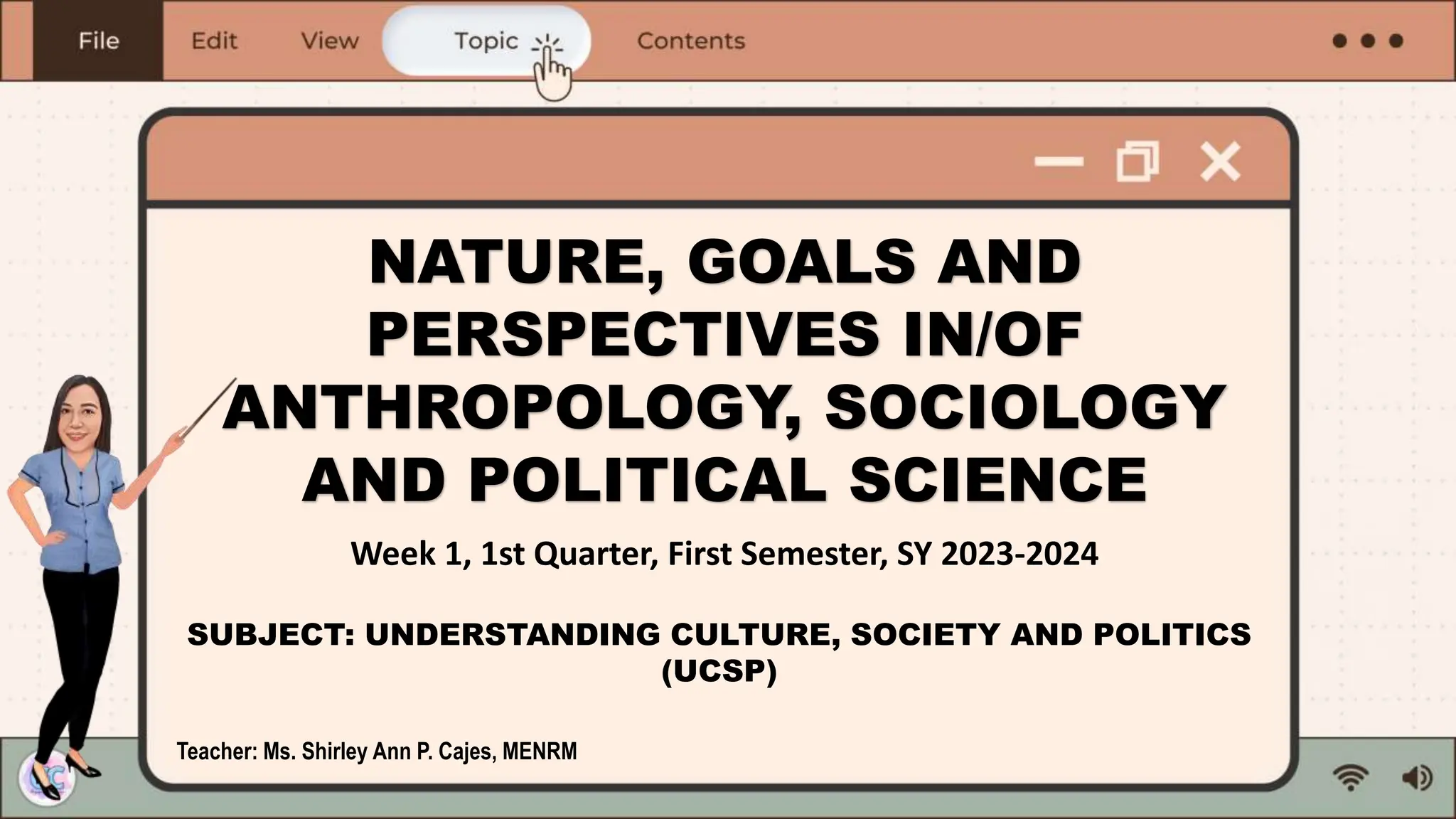
Task: Click the SUBJECT: Understanding Culture text
Action: coord(718,634)
